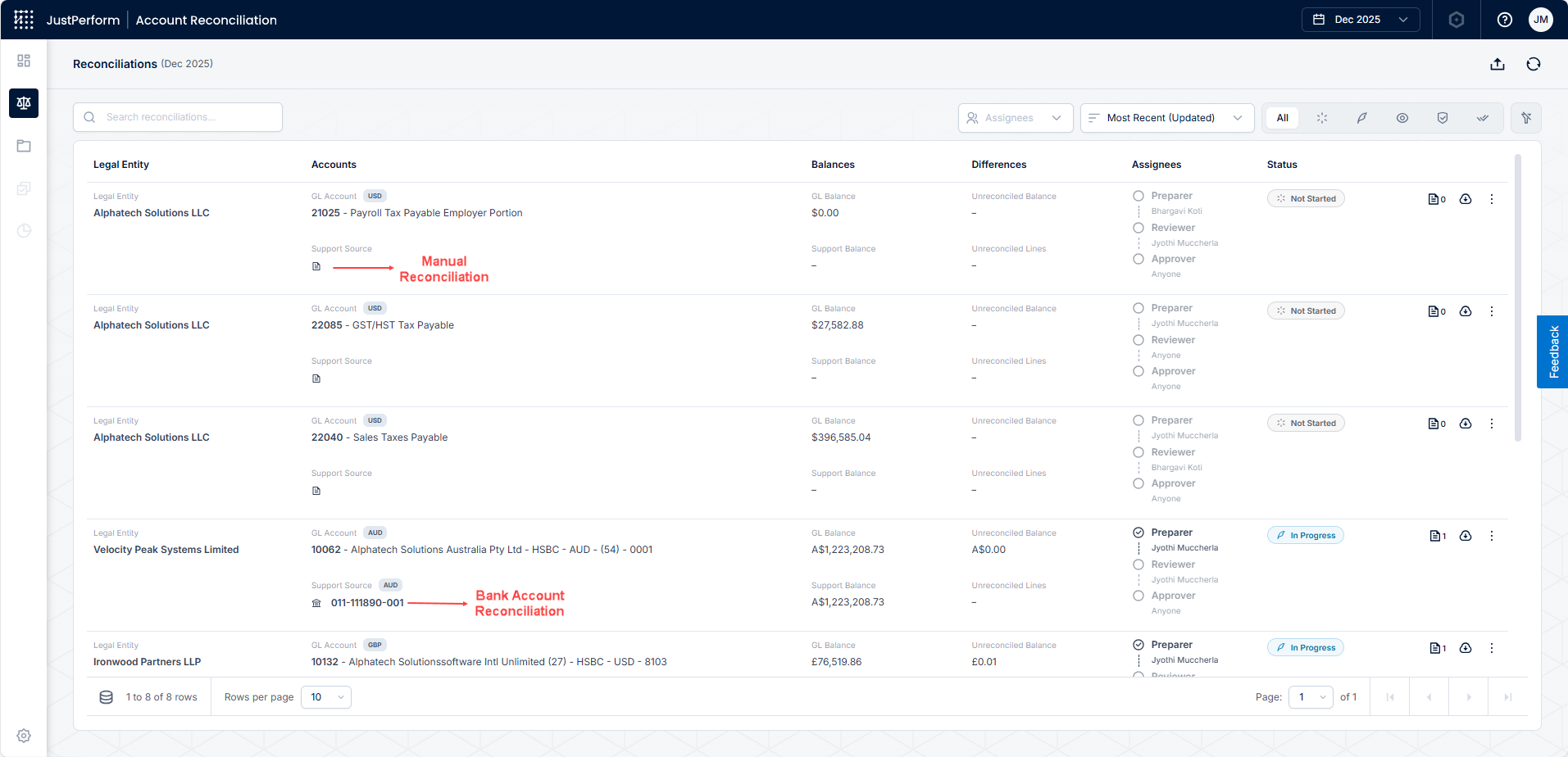The height and width of the screenshot is (757, 1568).
Task: Toggle Preparer circle for 21025 Payroll Tax
Action: 1139,196
